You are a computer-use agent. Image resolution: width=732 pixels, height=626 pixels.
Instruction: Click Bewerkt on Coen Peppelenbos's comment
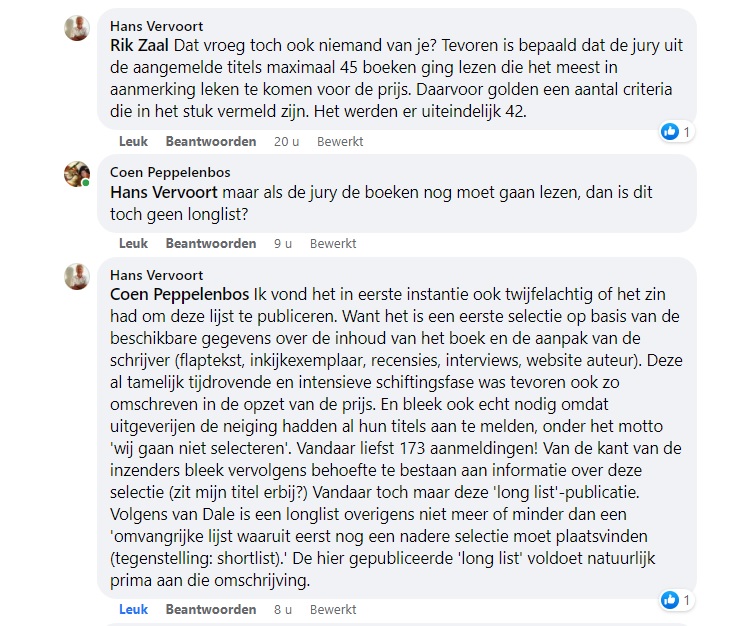333,243
